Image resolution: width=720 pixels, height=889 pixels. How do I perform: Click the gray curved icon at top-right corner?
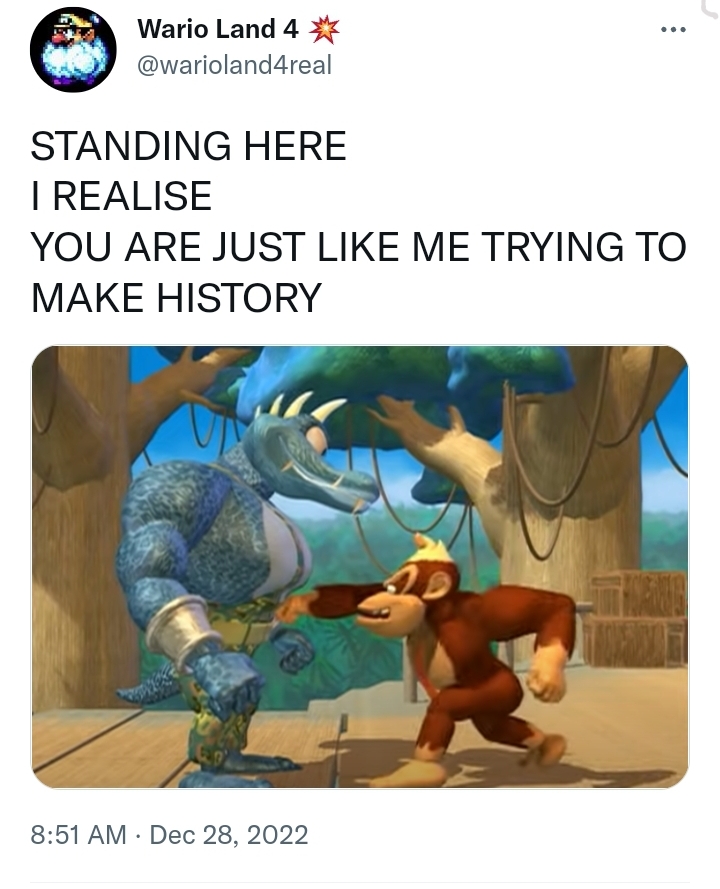711,8
